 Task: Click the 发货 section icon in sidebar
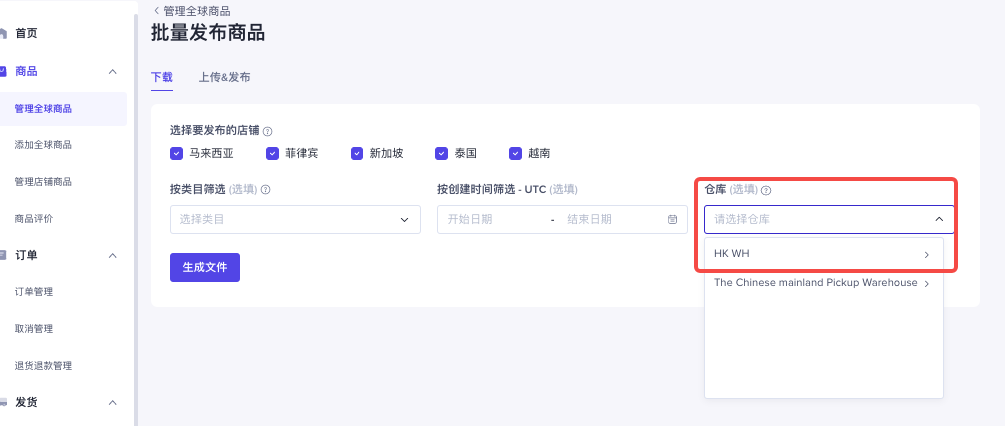point(3,402)
